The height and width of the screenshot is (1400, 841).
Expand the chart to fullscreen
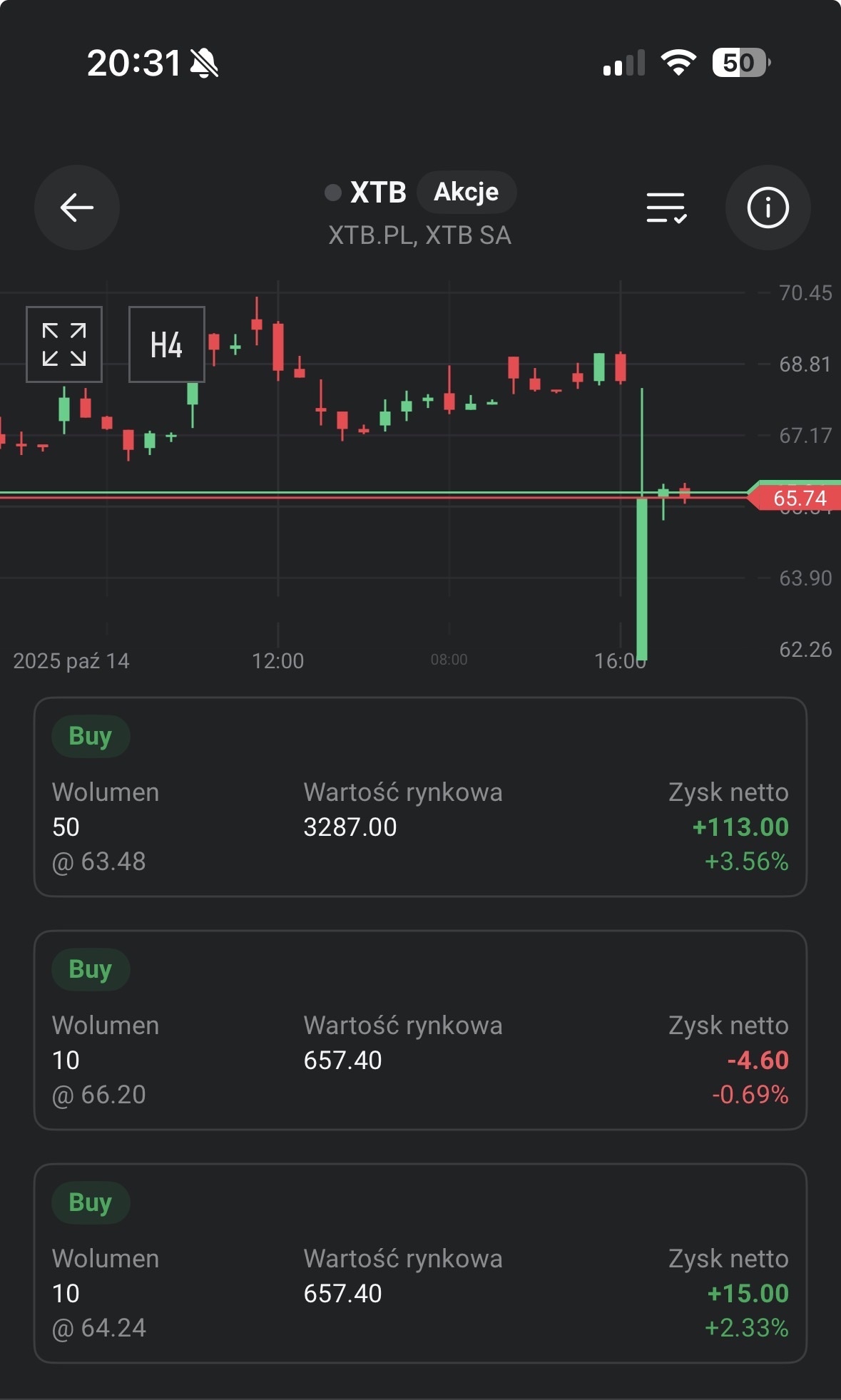tap(64, 344)
